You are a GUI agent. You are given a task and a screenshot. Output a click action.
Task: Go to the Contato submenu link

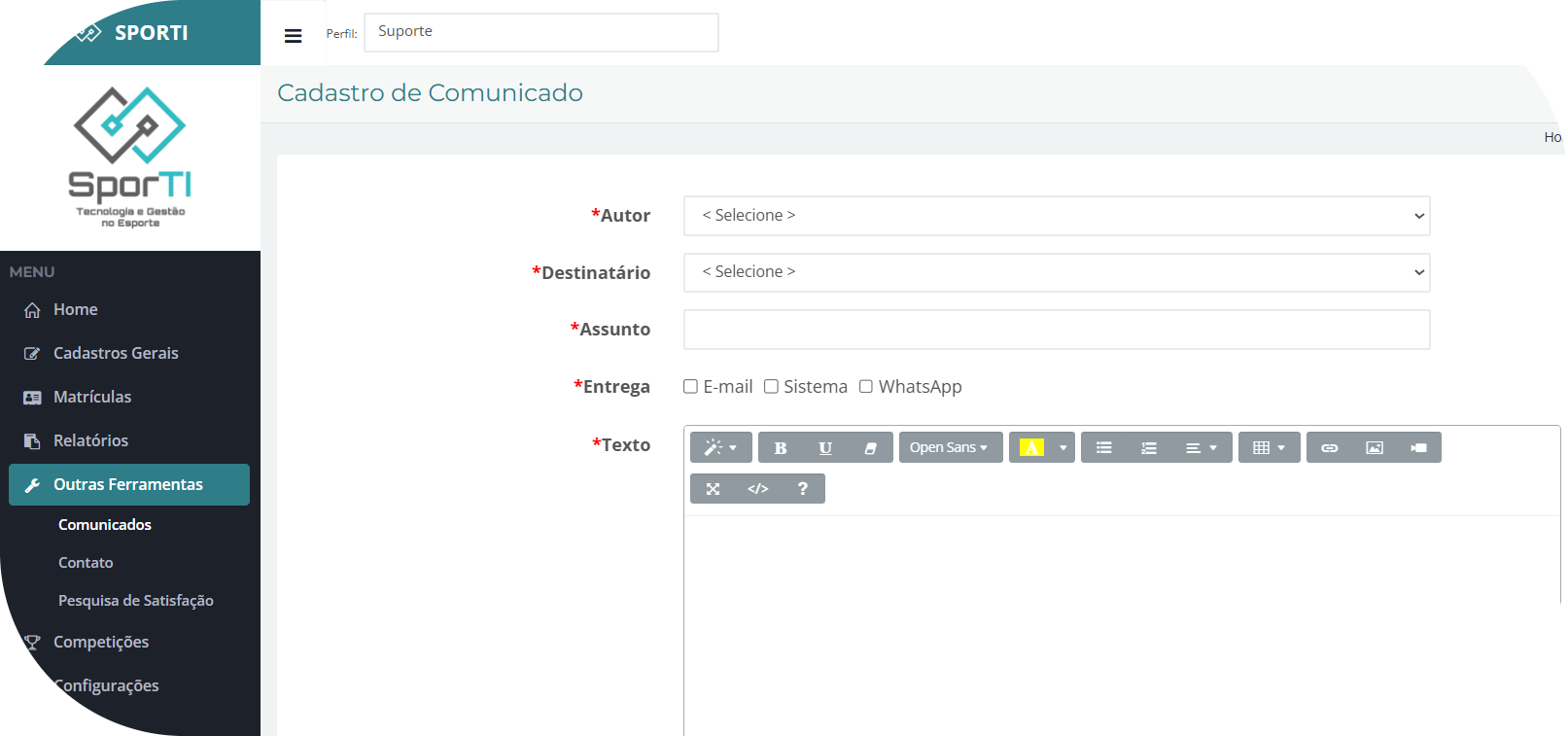pos(86,563)
